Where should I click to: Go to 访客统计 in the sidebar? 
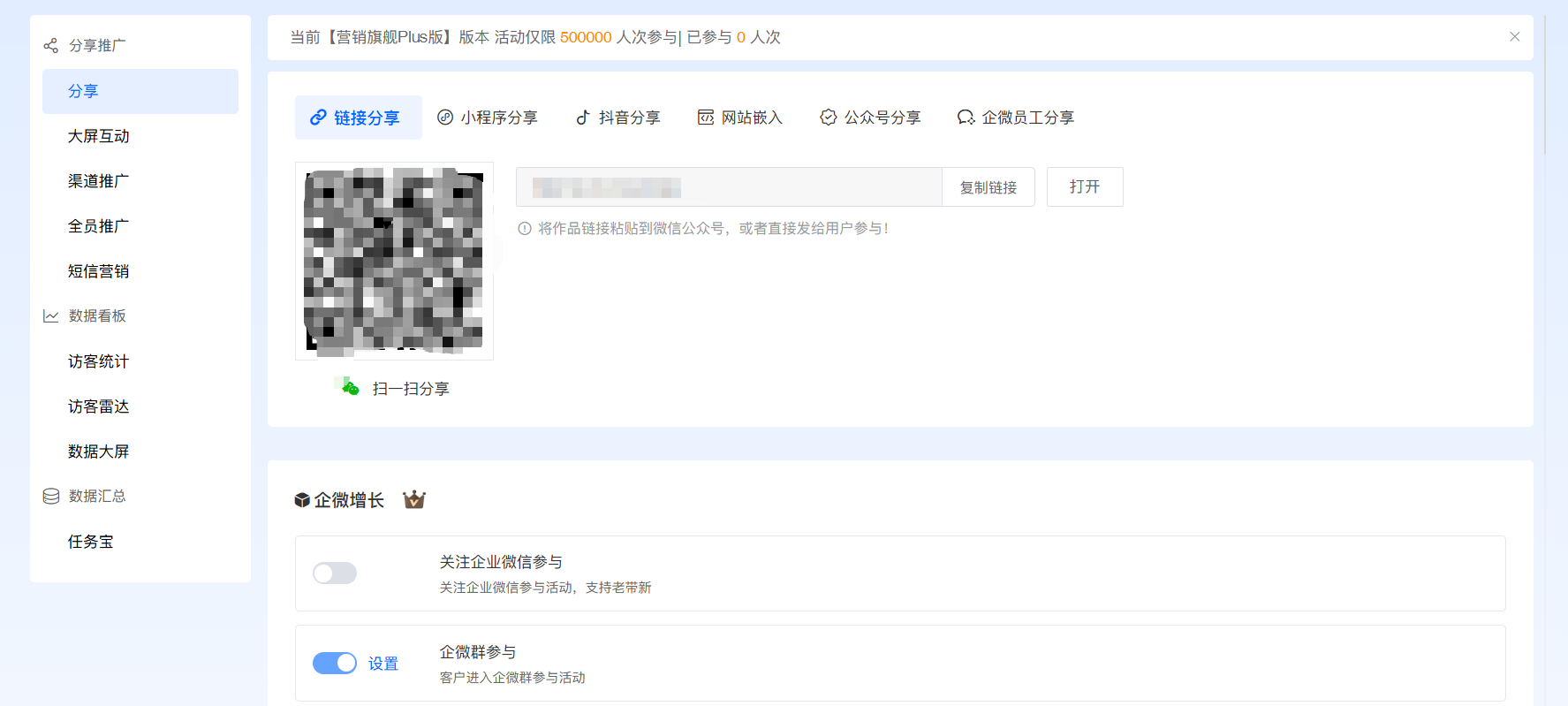pyautogui.click(x=99, y=361)
